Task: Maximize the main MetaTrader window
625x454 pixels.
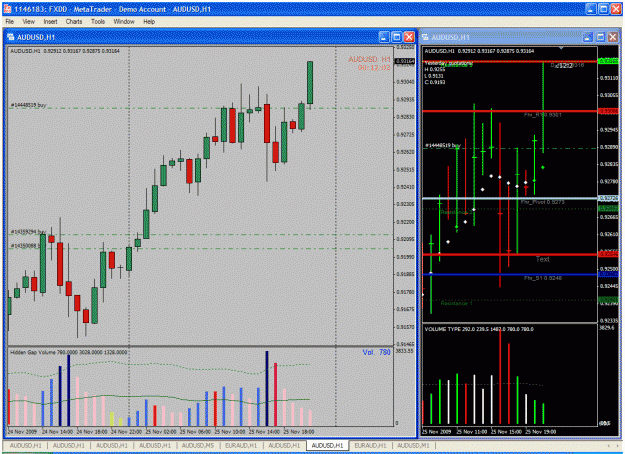Action: [604, 9]
